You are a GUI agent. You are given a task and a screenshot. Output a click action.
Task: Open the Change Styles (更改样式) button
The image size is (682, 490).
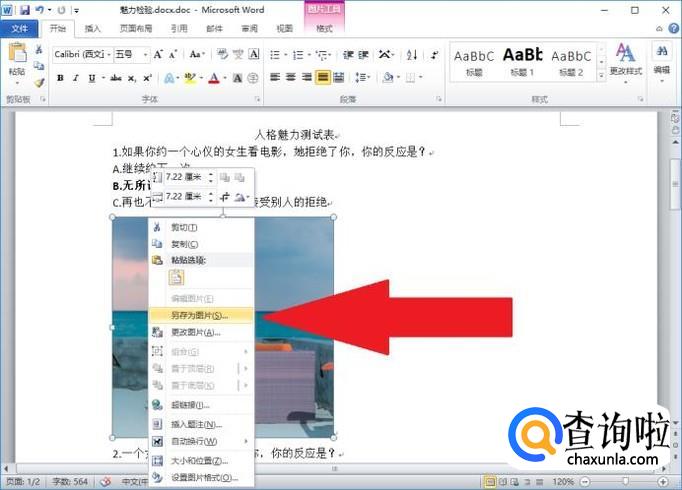click(625, 62)
